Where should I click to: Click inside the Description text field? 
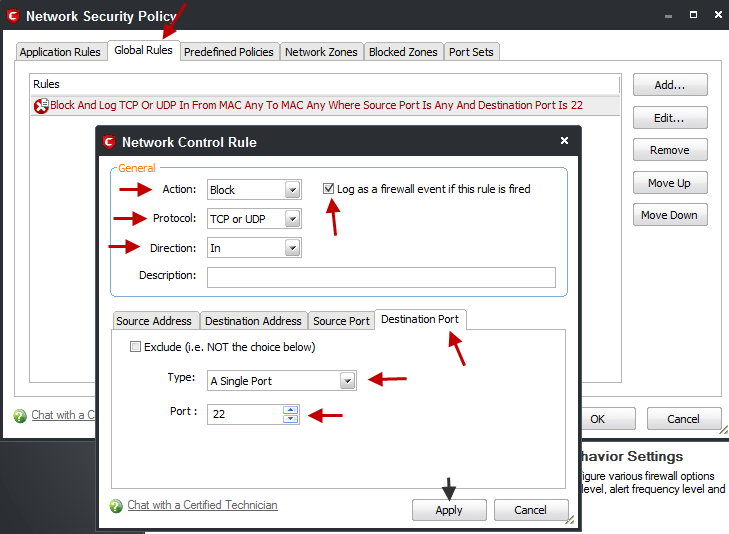[x=381, y=277]
